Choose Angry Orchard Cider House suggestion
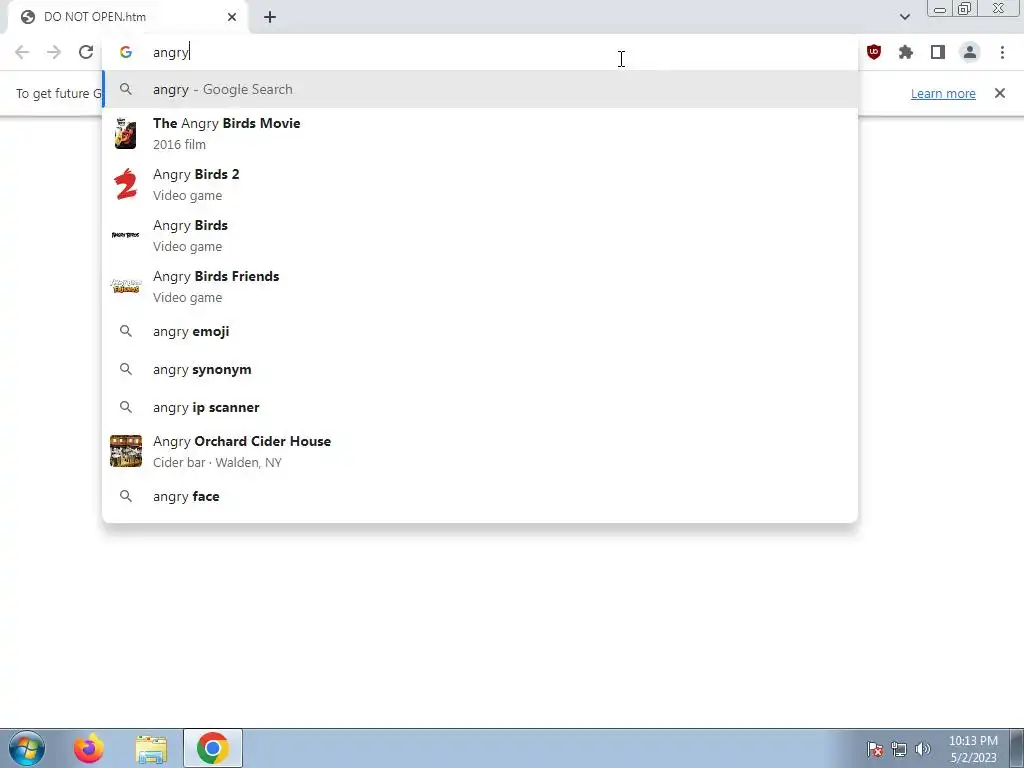The image size is (1024, 768). tap(480, 451)
